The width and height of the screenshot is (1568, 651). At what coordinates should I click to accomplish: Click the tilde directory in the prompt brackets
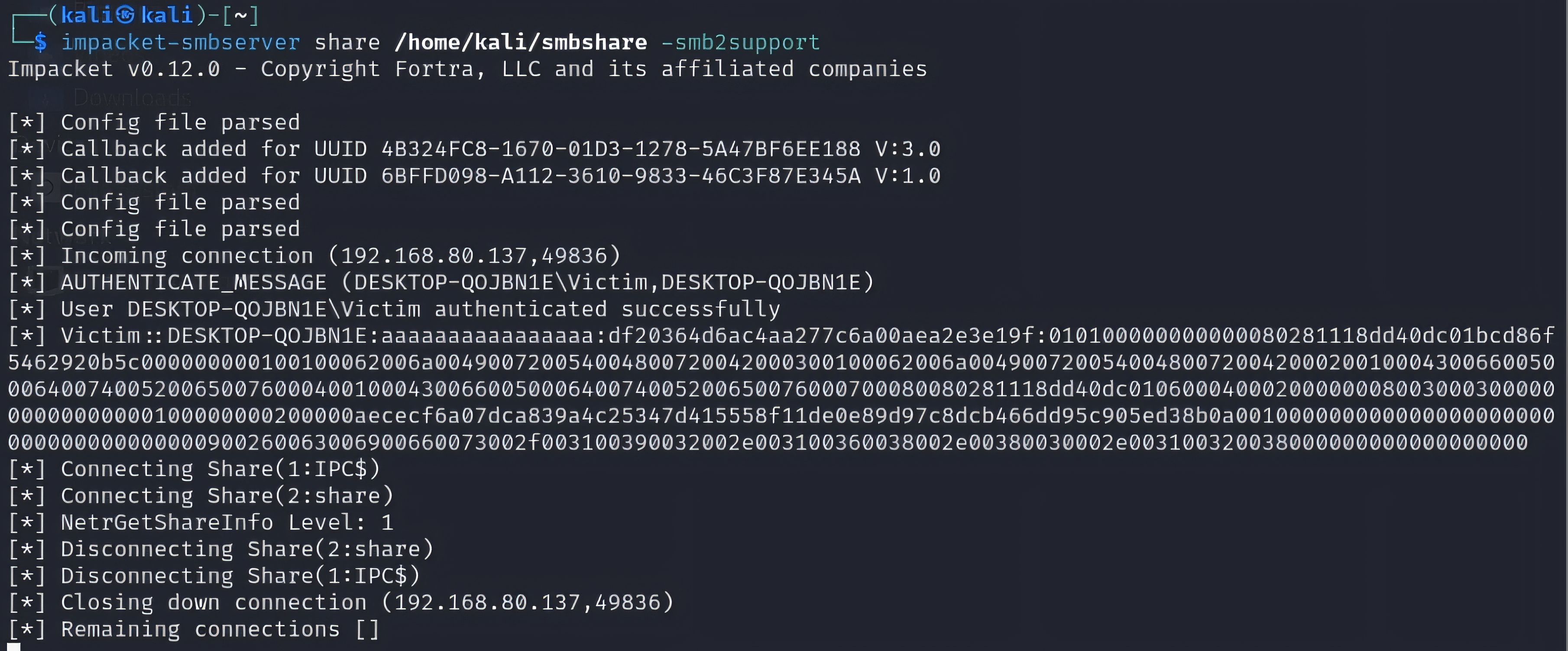pos(240,15)
